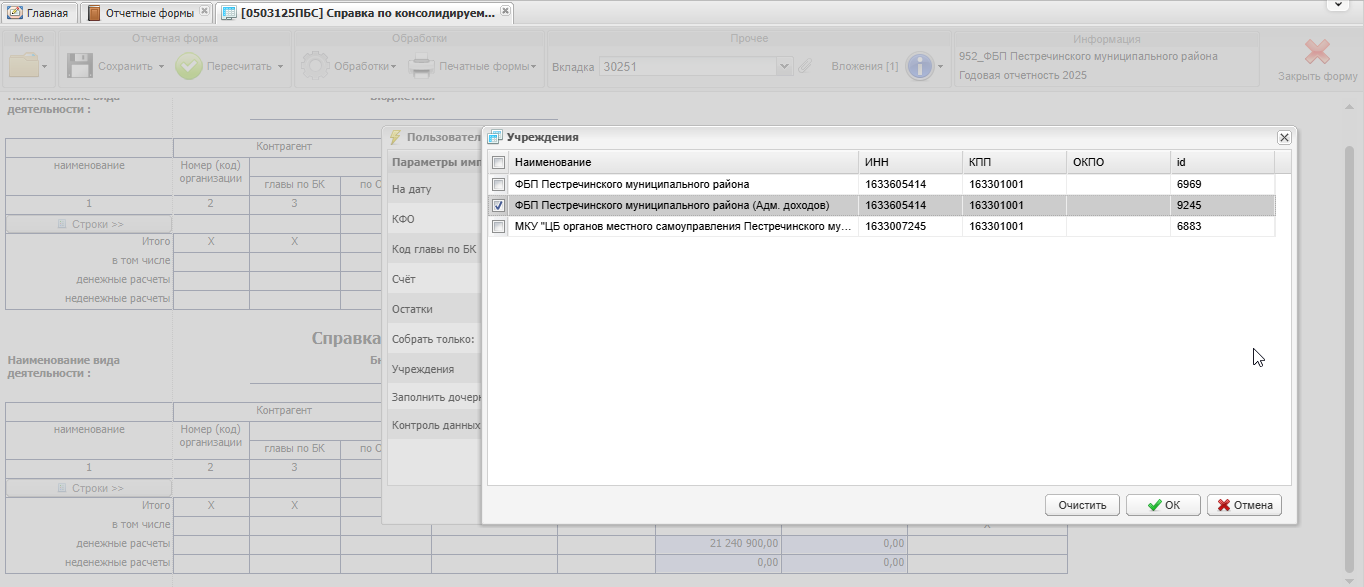
Task: Close the Учреждения dialog with X
Action: coord(1284,138)
